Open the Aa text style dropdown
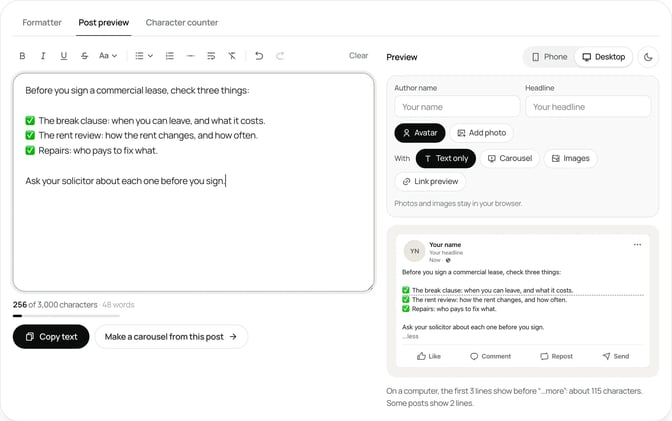The height and width of the screenshot is (421, 672). pyautogui.click(x=108, y=56)
